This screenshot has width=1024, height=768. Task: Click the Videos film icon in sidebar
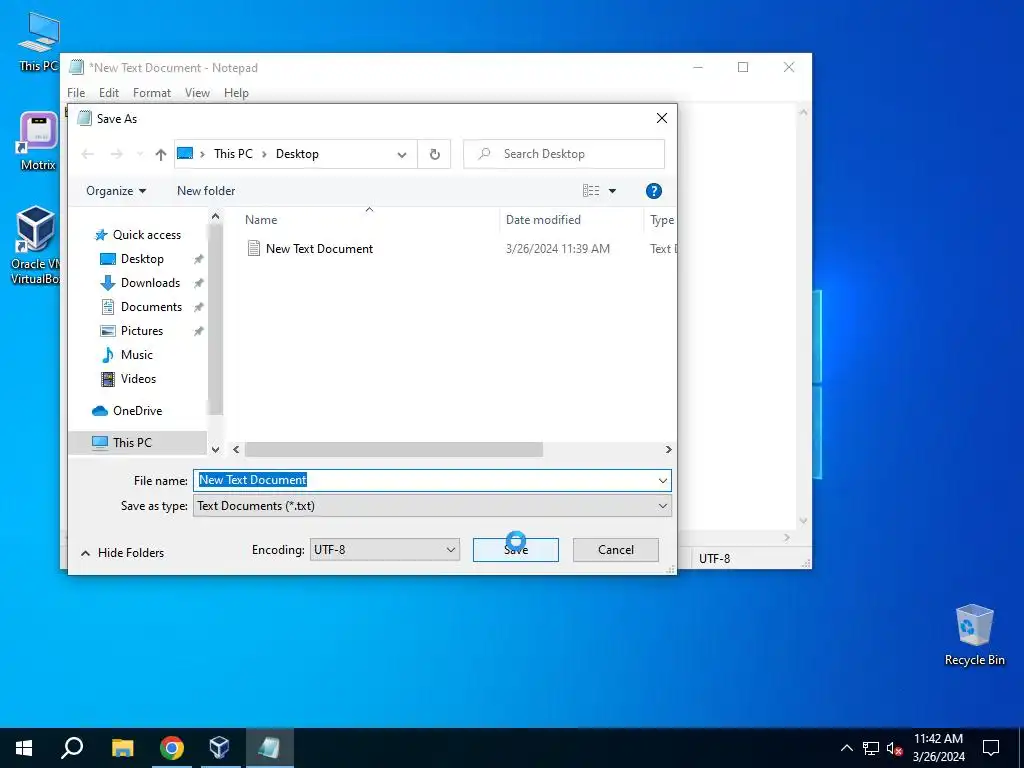pyautogui.click(x=108, y=379)
